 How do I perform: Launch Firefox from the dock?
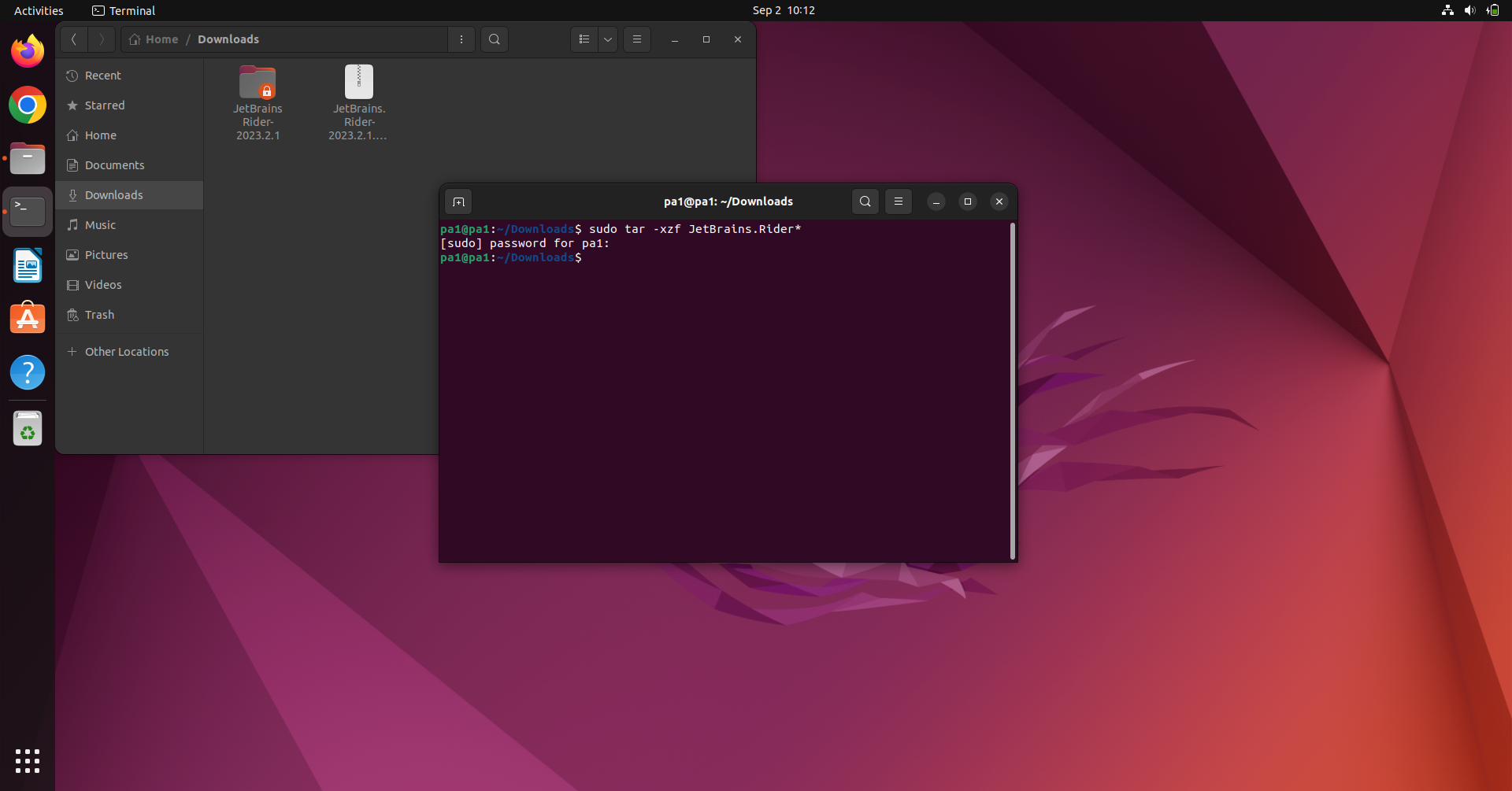(x=27, y=50)
